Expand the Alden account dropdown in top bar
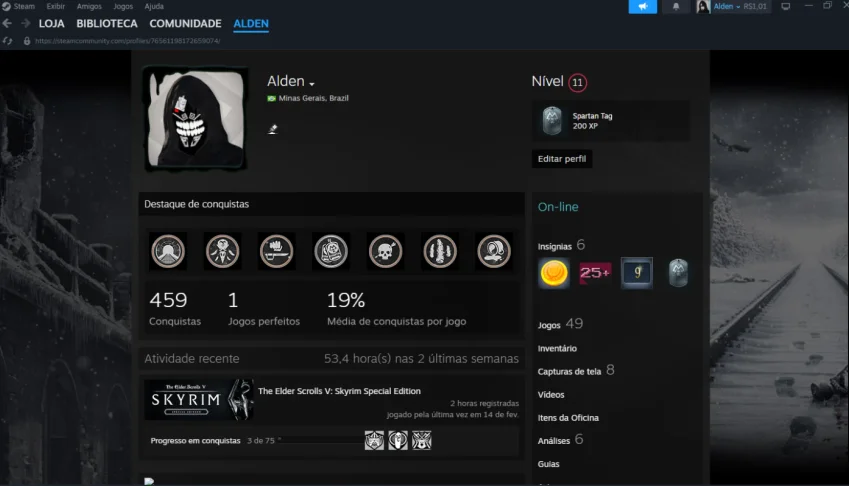This screenshot has width=849, height=486. click(727, 6)
